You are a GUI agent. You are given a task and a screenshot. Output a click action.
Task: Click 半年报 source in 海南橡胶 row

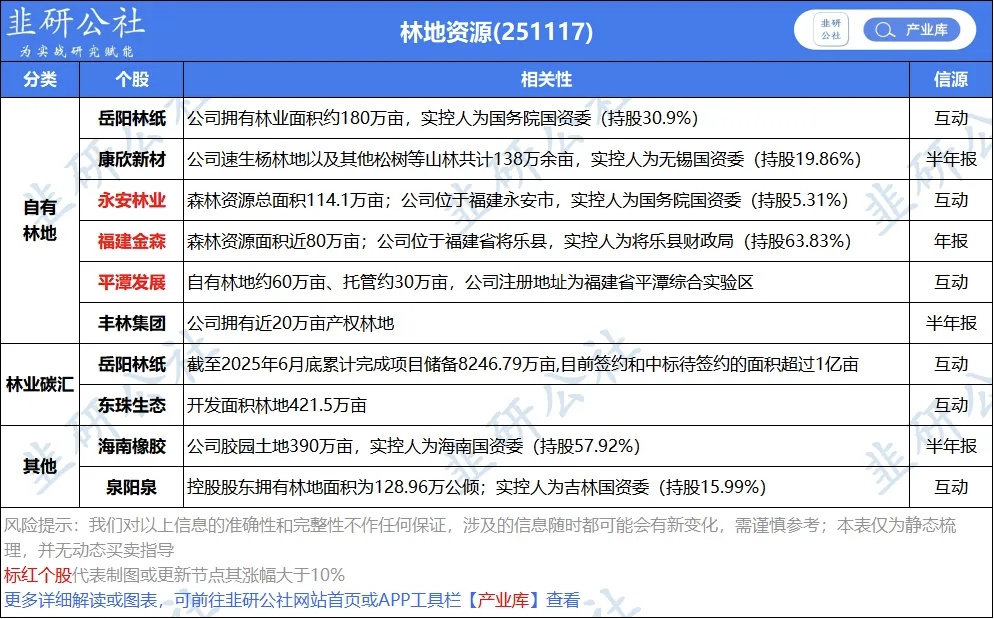[x=951, y=446]
